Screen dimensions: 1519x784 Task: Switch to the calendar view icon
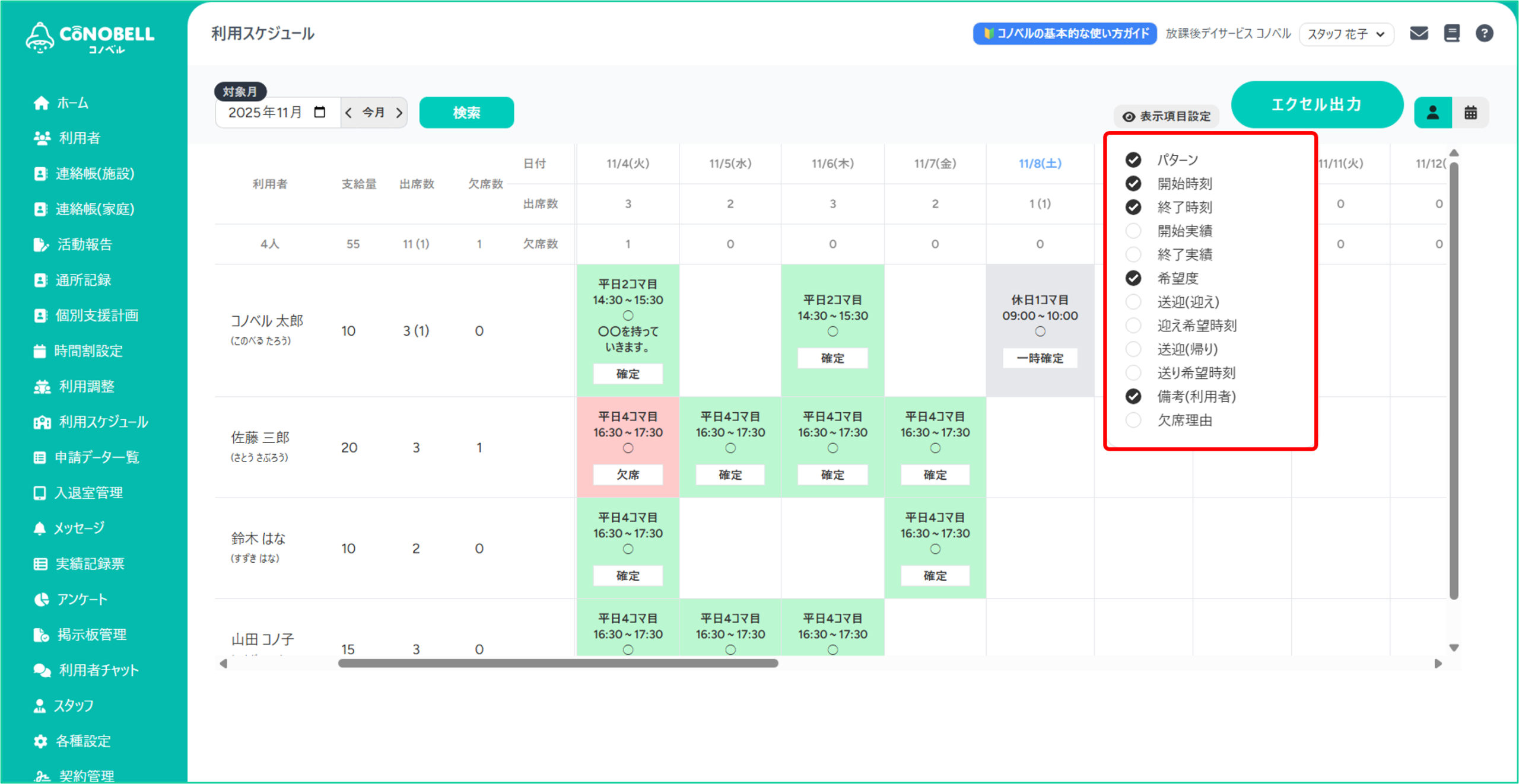click(1470, 113)
